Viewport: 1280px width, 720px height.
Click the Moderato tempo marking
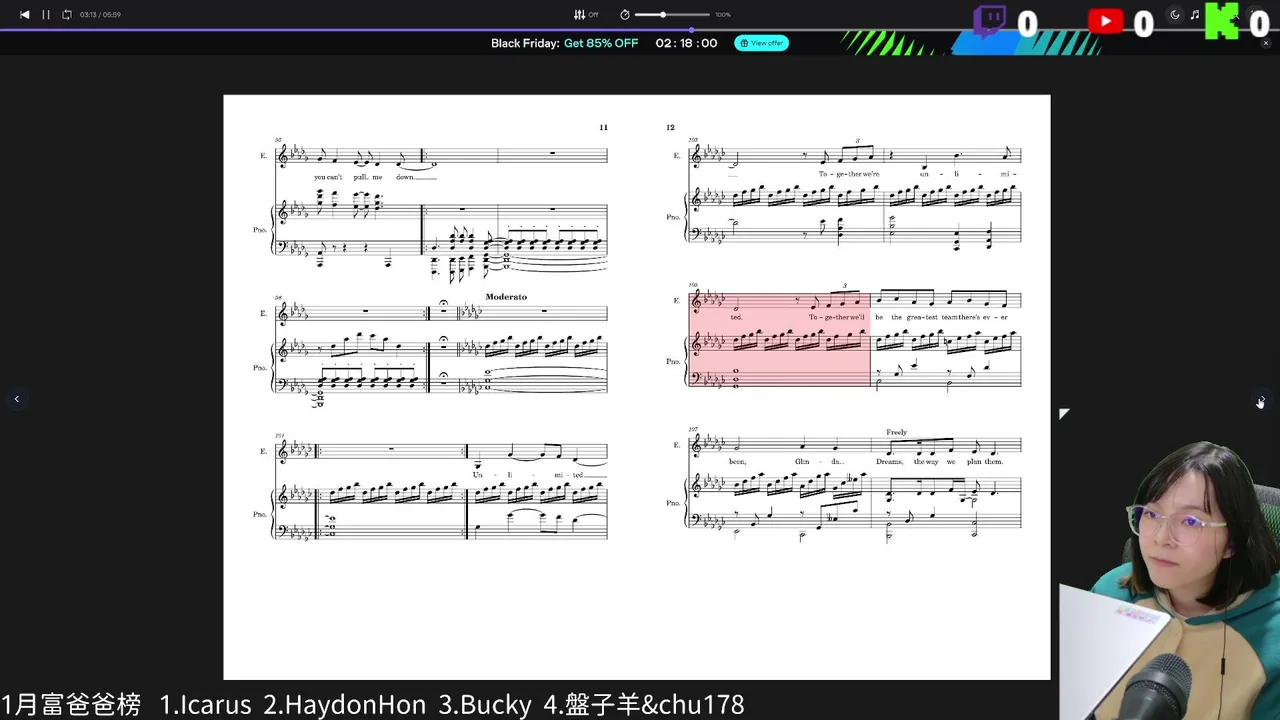tap(506, 297)
